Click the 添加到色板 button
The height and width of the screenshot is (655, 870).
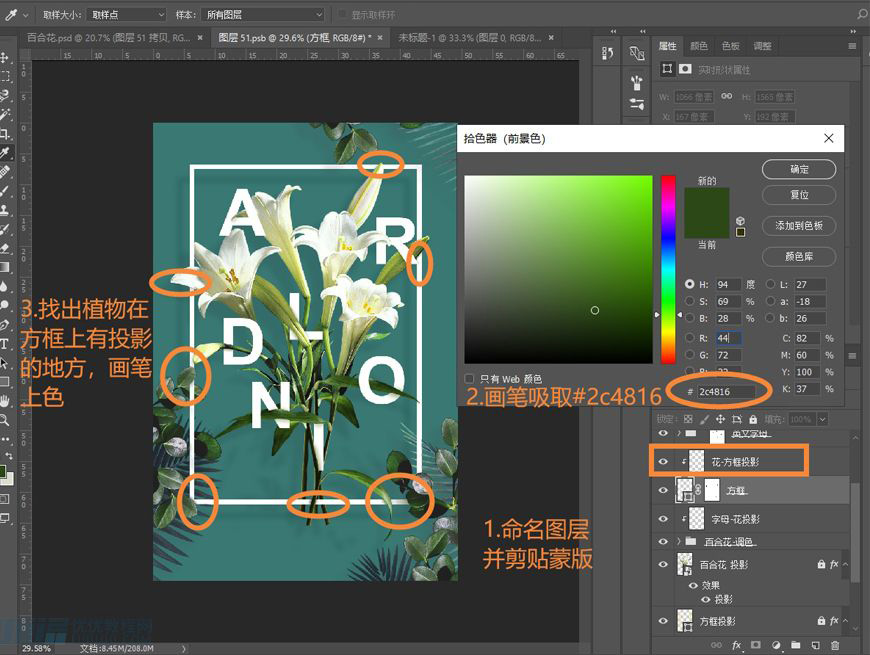pyautogui.click(x=797, y=226)
